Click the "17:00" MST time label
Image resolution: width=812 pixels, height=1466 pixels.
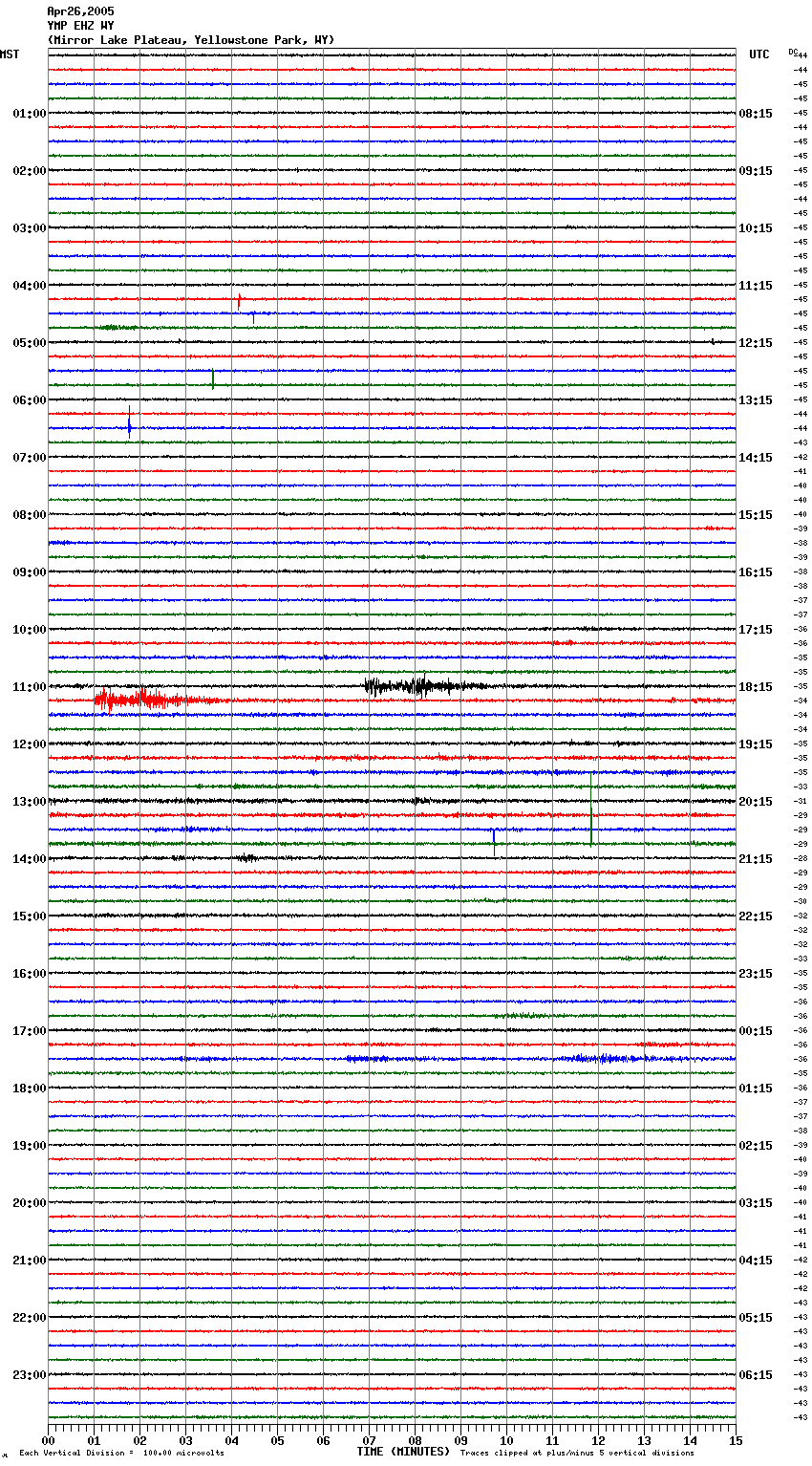pos(30,1031)
